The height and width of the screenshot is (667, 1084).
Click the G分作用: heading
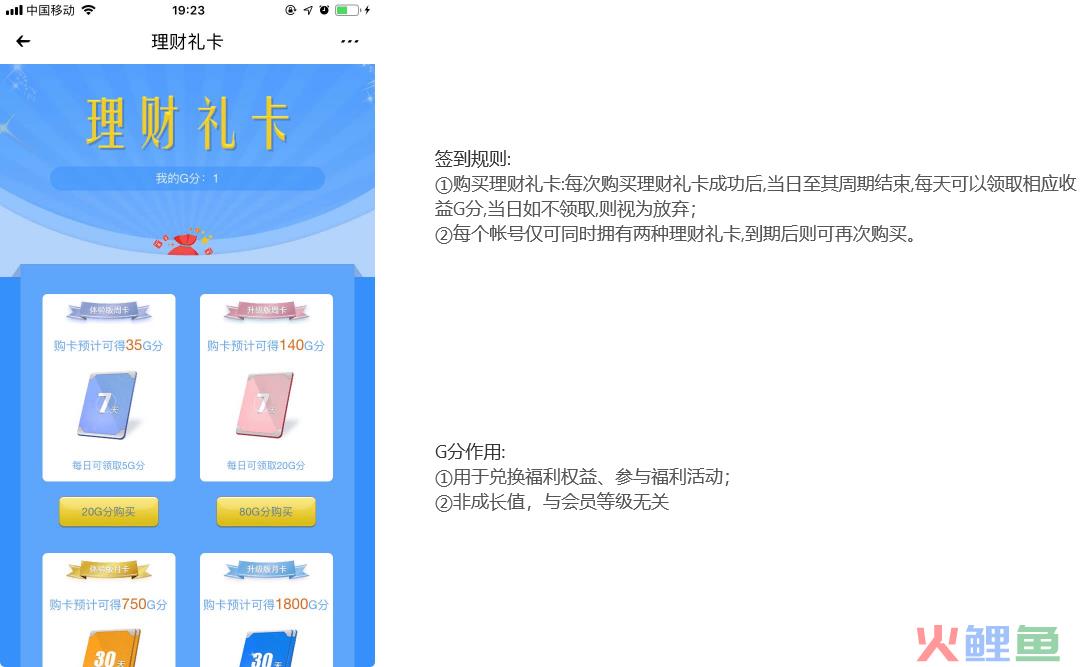470,452
